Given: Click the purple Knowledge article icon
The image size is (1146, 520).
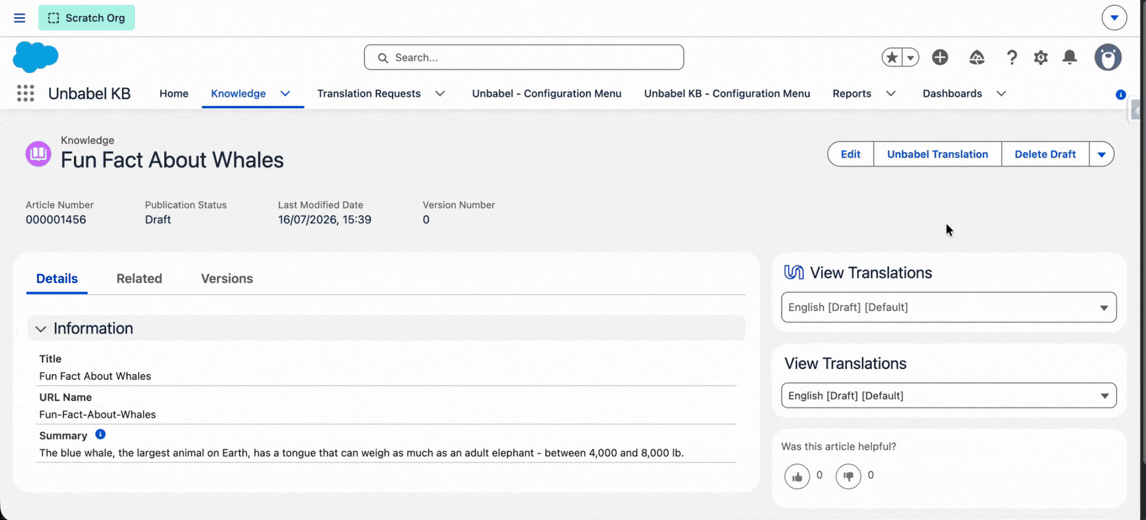Looking at the screenshot, I should [x=37, y=154].
